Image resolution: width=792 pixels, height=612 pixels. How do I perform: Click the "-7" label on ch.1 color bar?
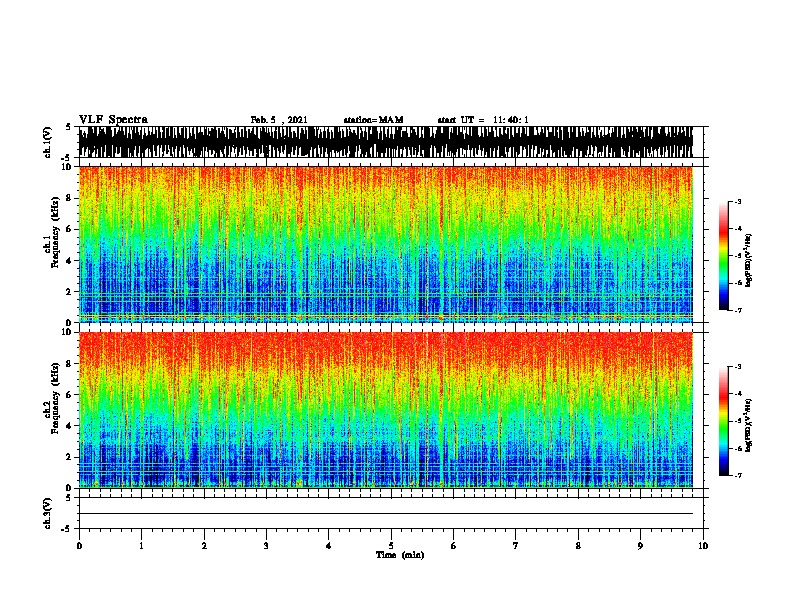(x=737, y=310)
